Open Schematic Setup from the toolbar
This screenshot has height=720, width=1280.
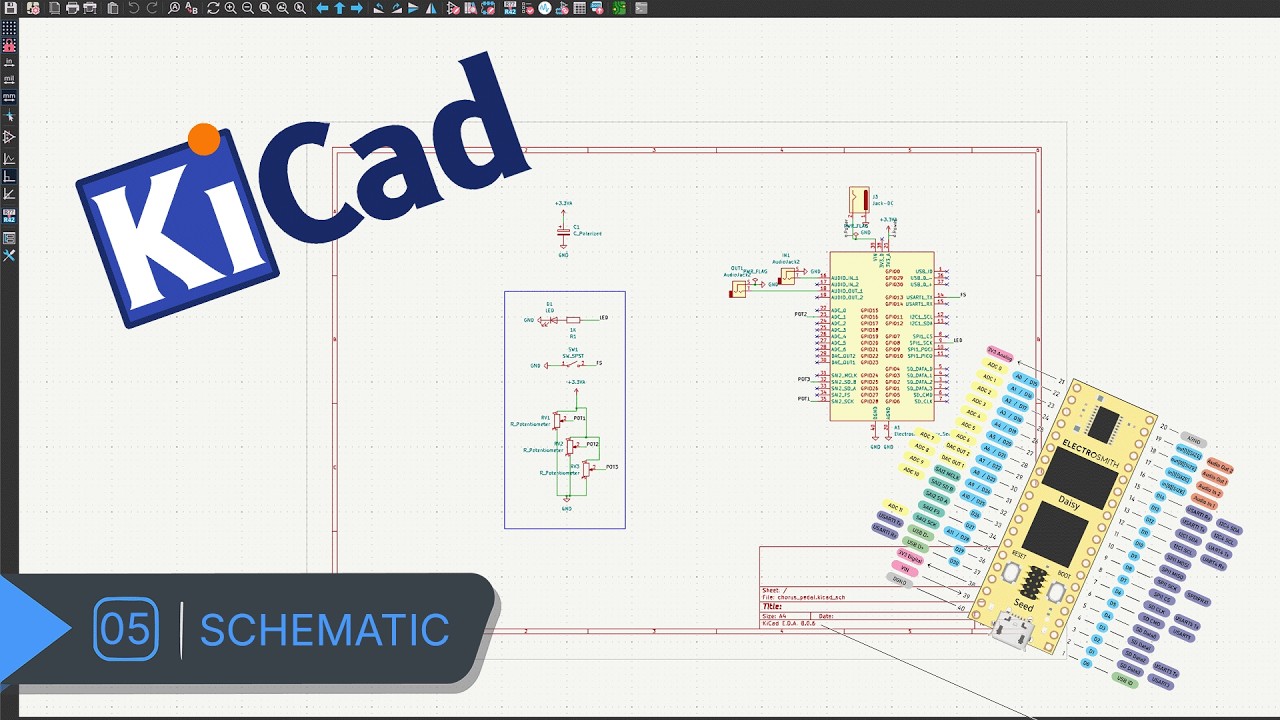pos(33,8)
